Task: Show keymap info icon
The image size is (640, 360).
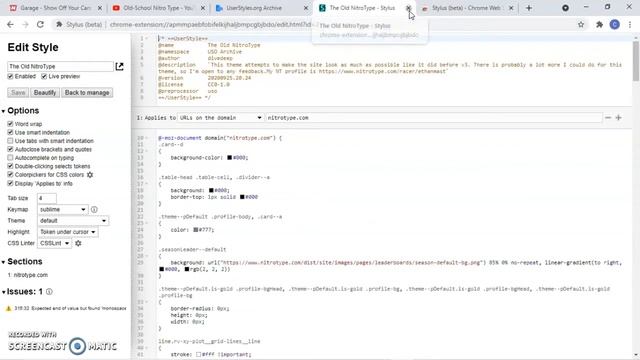Action: pos(94,209)
